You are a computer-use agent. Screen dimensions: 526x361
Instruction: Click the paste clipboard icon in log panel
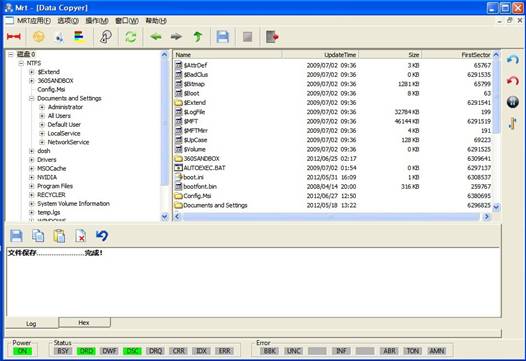pos(59,236)
